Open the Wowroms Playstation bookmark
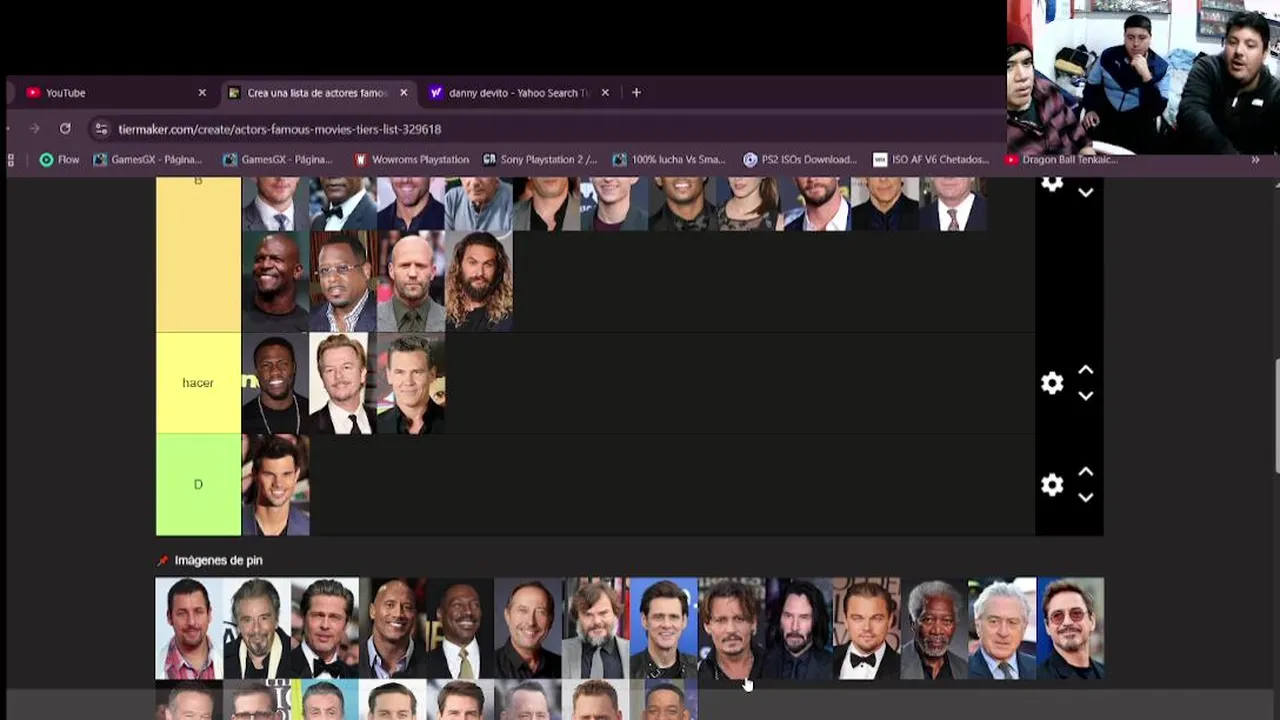The image size is (1280, 720). tap(411, 159)
